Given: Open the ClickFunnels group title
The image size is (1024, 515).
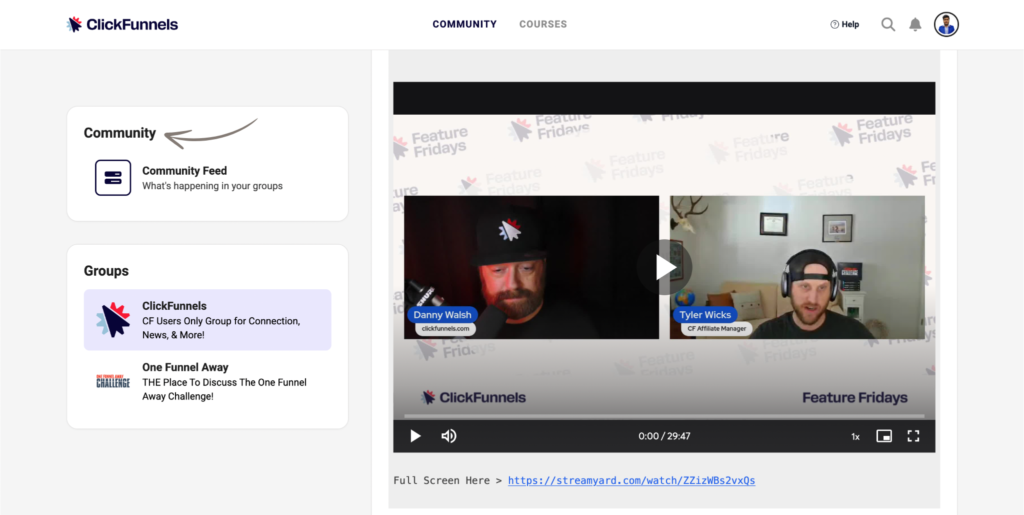Looking at the screenshot, I should tap(174, 305).
